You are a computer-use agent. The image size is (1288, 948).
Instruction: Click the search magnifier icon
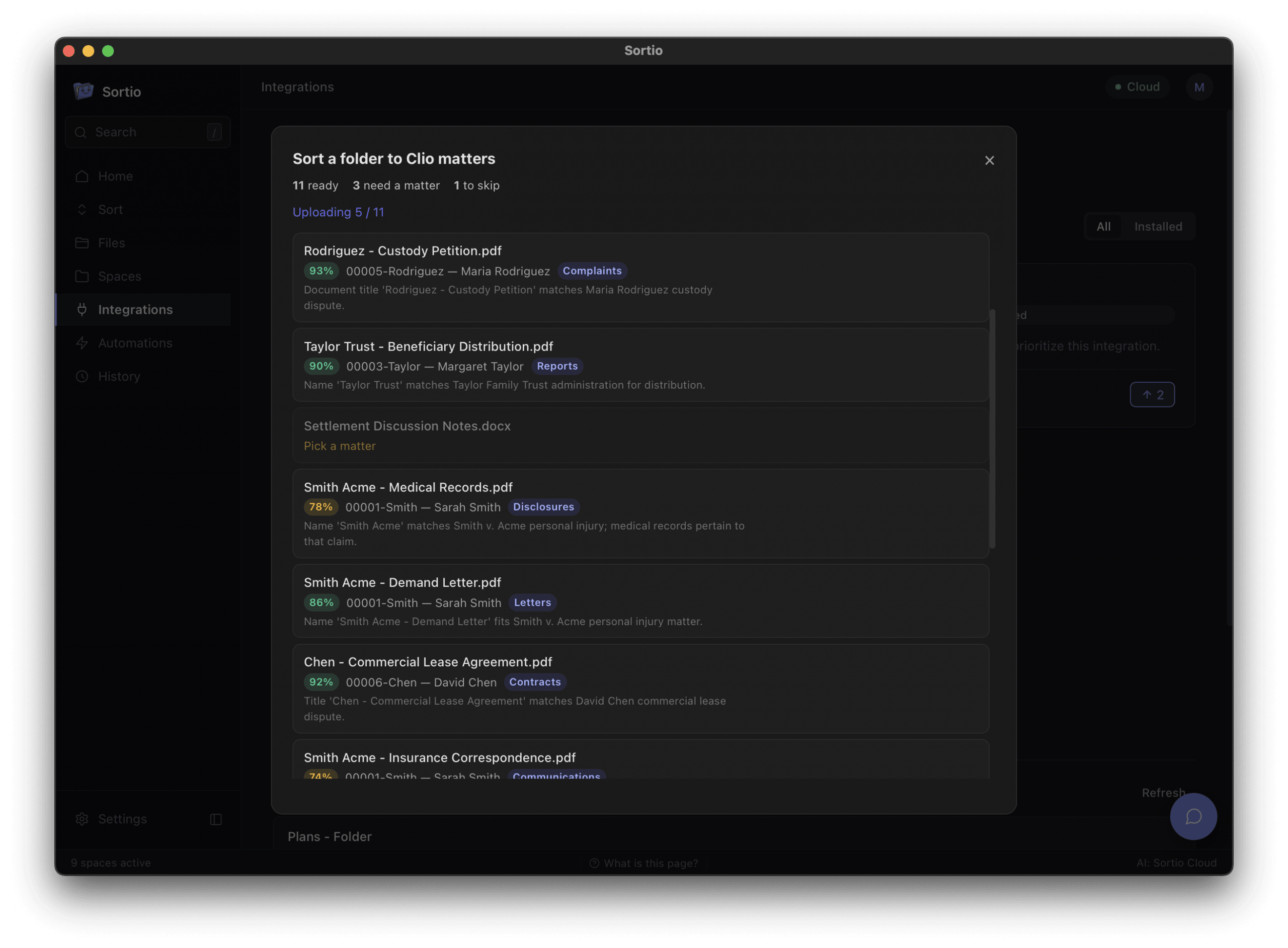(81, 132)
